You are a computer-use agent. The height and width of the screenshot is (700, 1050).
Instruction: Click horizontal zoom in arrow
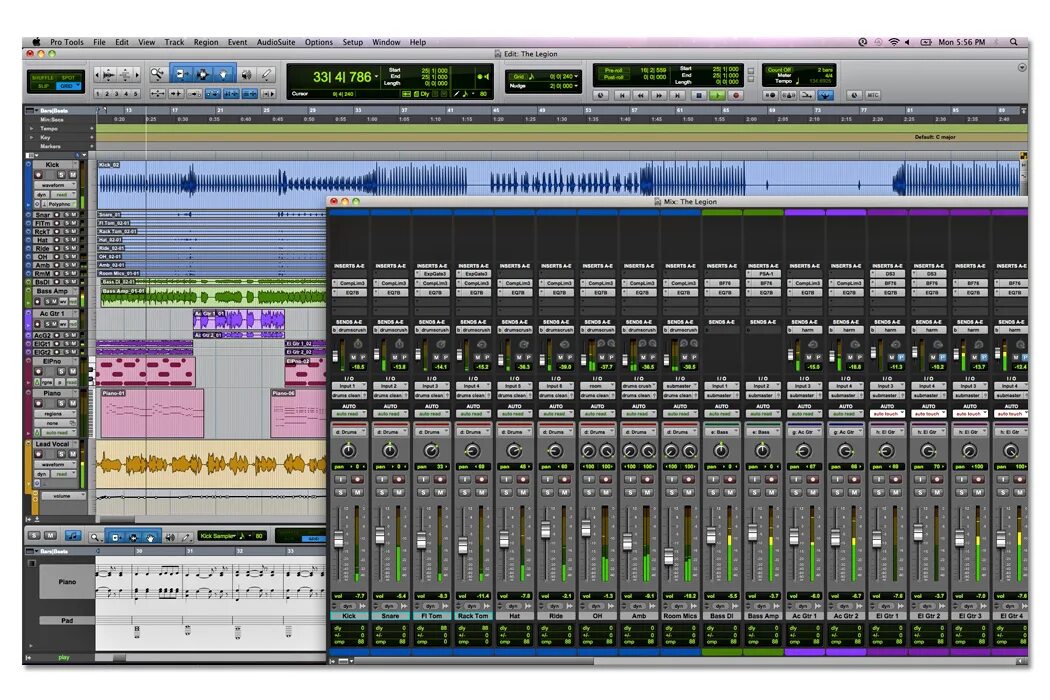[x=138, y=74]
